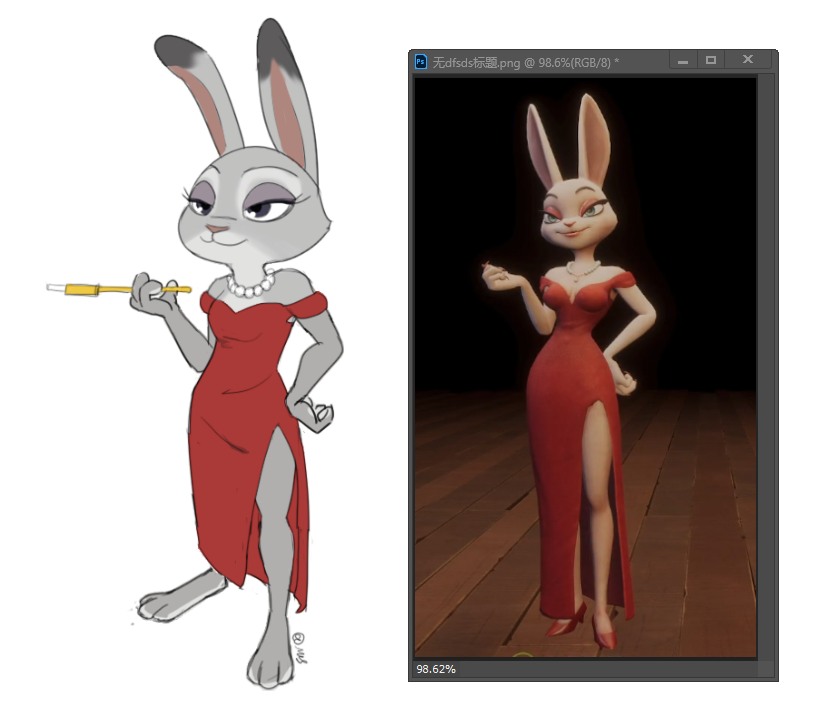Click the Photoshop document icon in title bar
Image resolution: width=826 pixels, height=725 pixels.
click(420, 62)
